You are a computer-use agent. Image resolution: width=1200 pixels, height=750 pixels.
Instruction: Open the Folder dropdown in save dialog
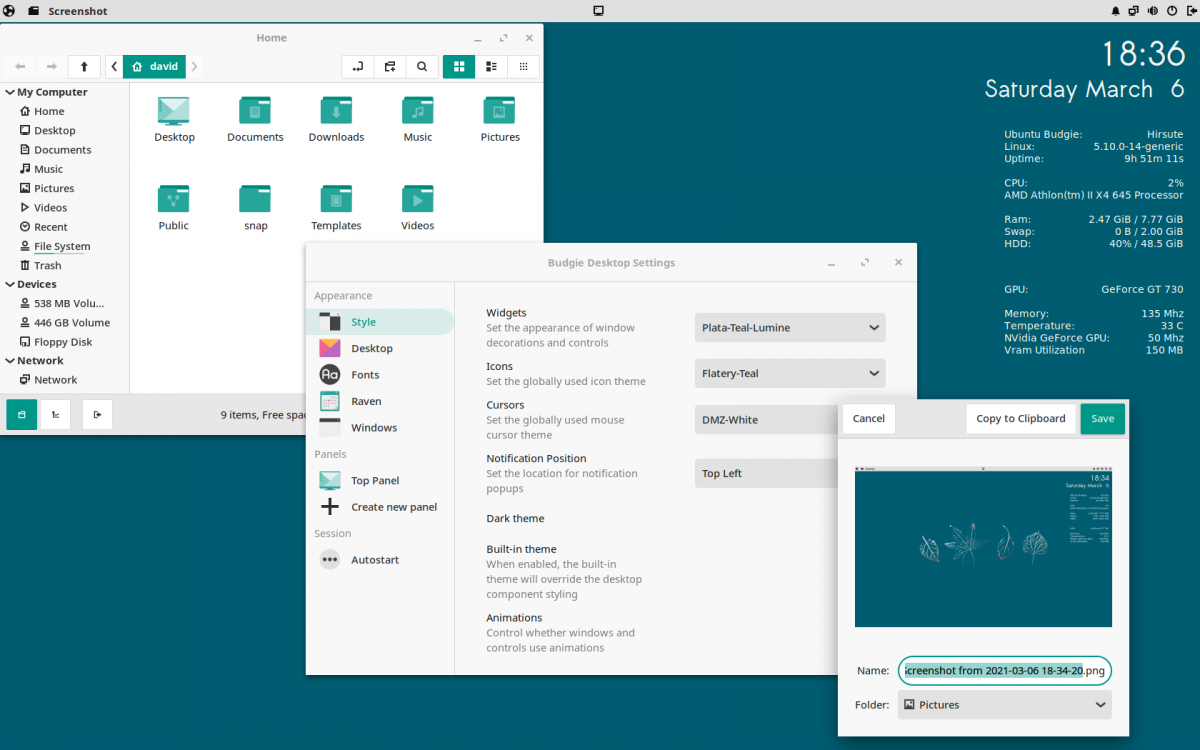pos(1003,704)
